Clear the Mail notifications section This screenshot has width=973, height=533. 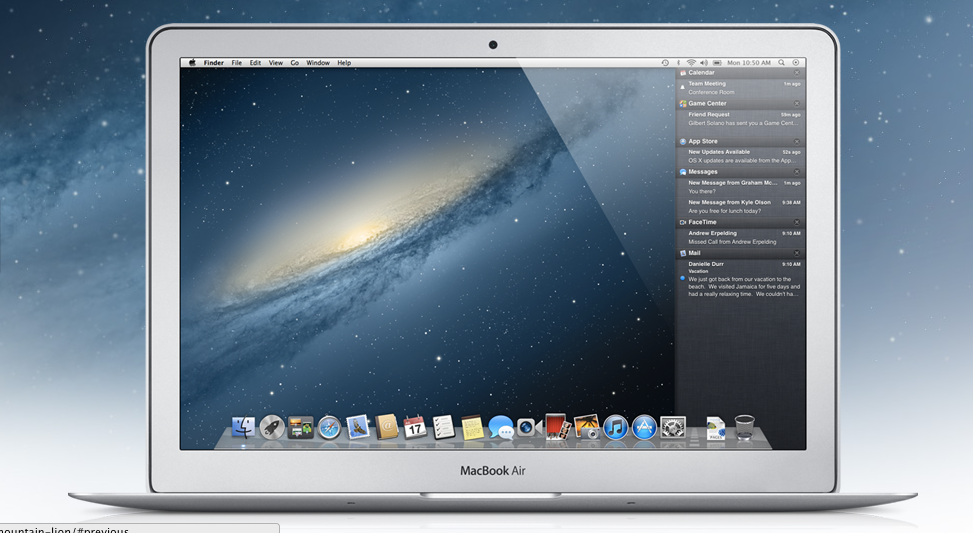click(797, 253)
